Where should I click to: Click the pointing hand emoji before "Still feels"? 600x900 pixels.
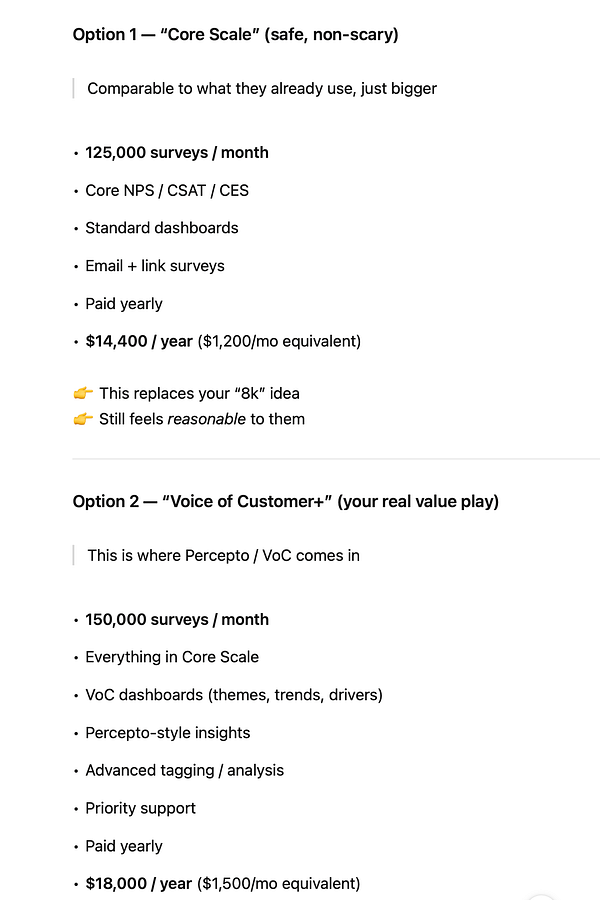[82, 419]
